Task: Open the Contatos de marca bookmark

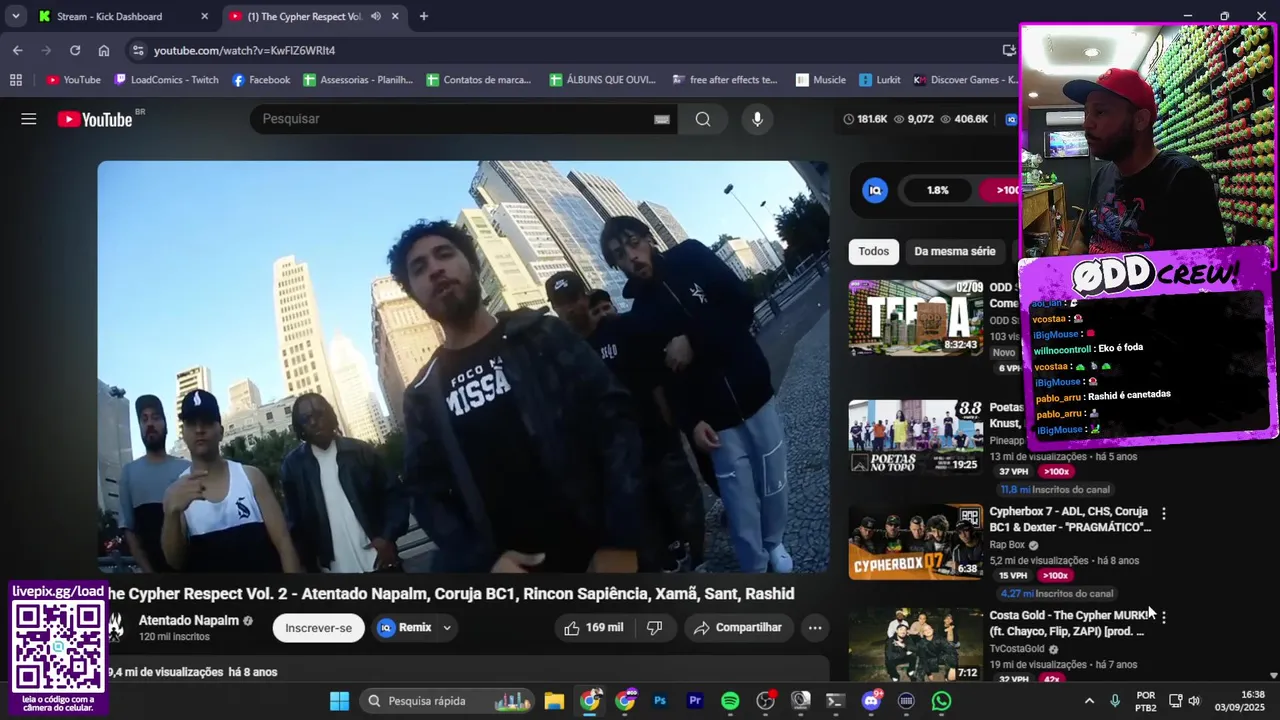Action: coord(479,80)
